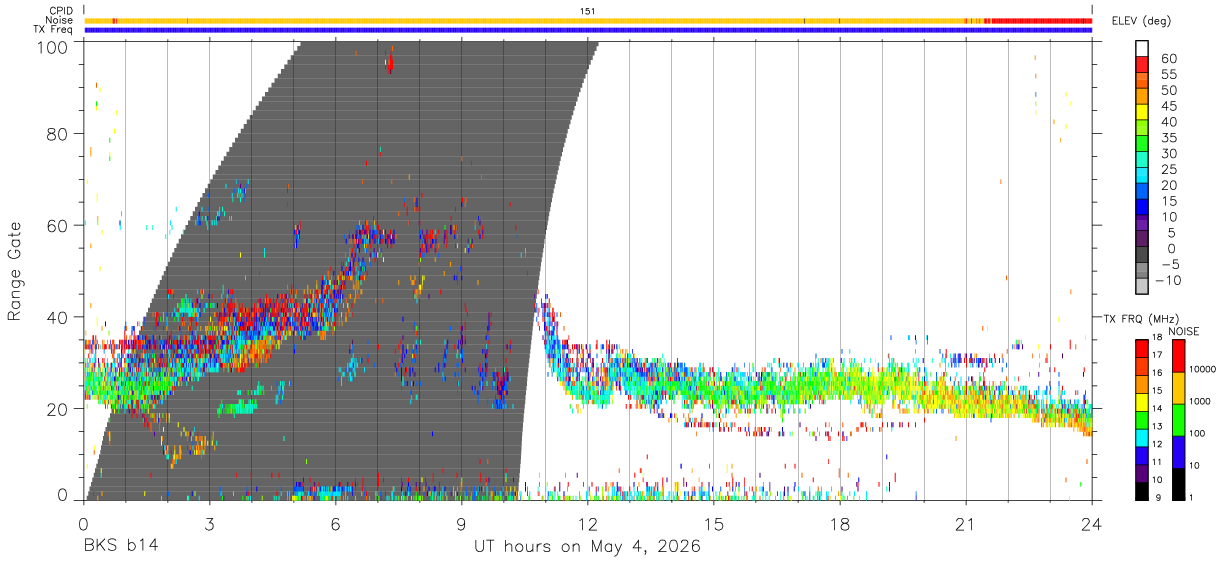Click the y-axis tick label '80'
The width and height of the screenshot is (1228, 567).
59,133
